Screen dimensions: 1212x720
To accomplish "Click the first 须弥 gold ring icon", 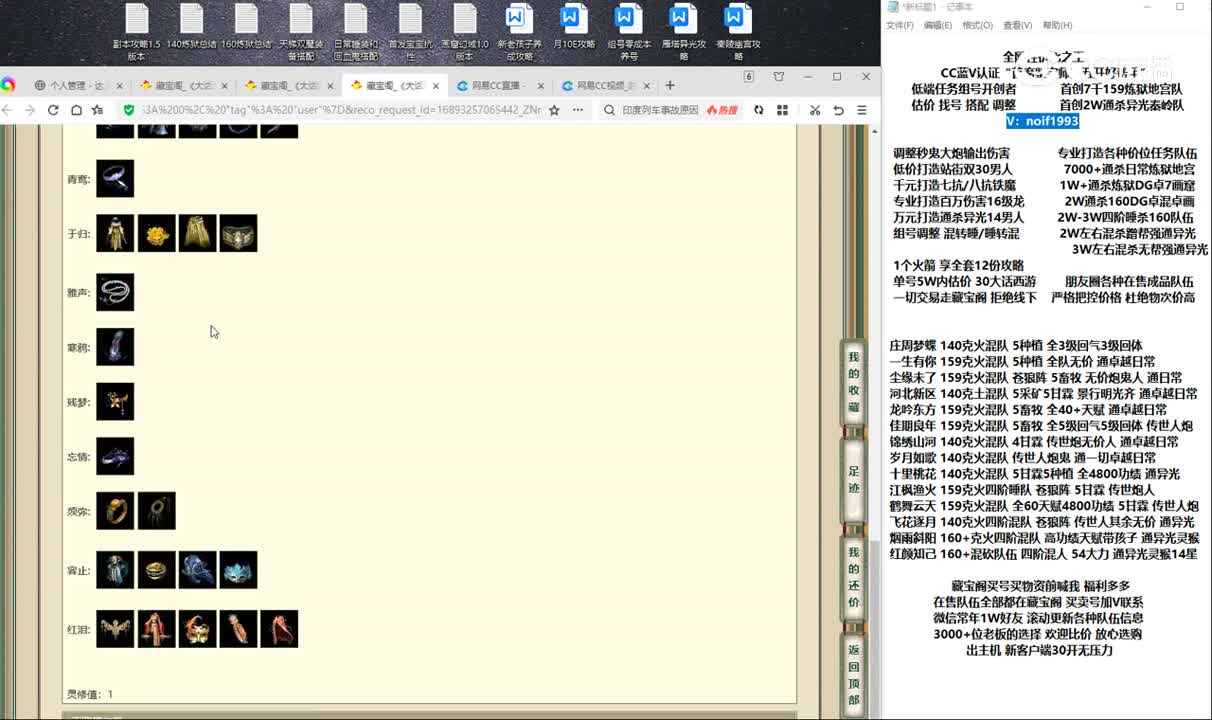I will tap(115, 510).
